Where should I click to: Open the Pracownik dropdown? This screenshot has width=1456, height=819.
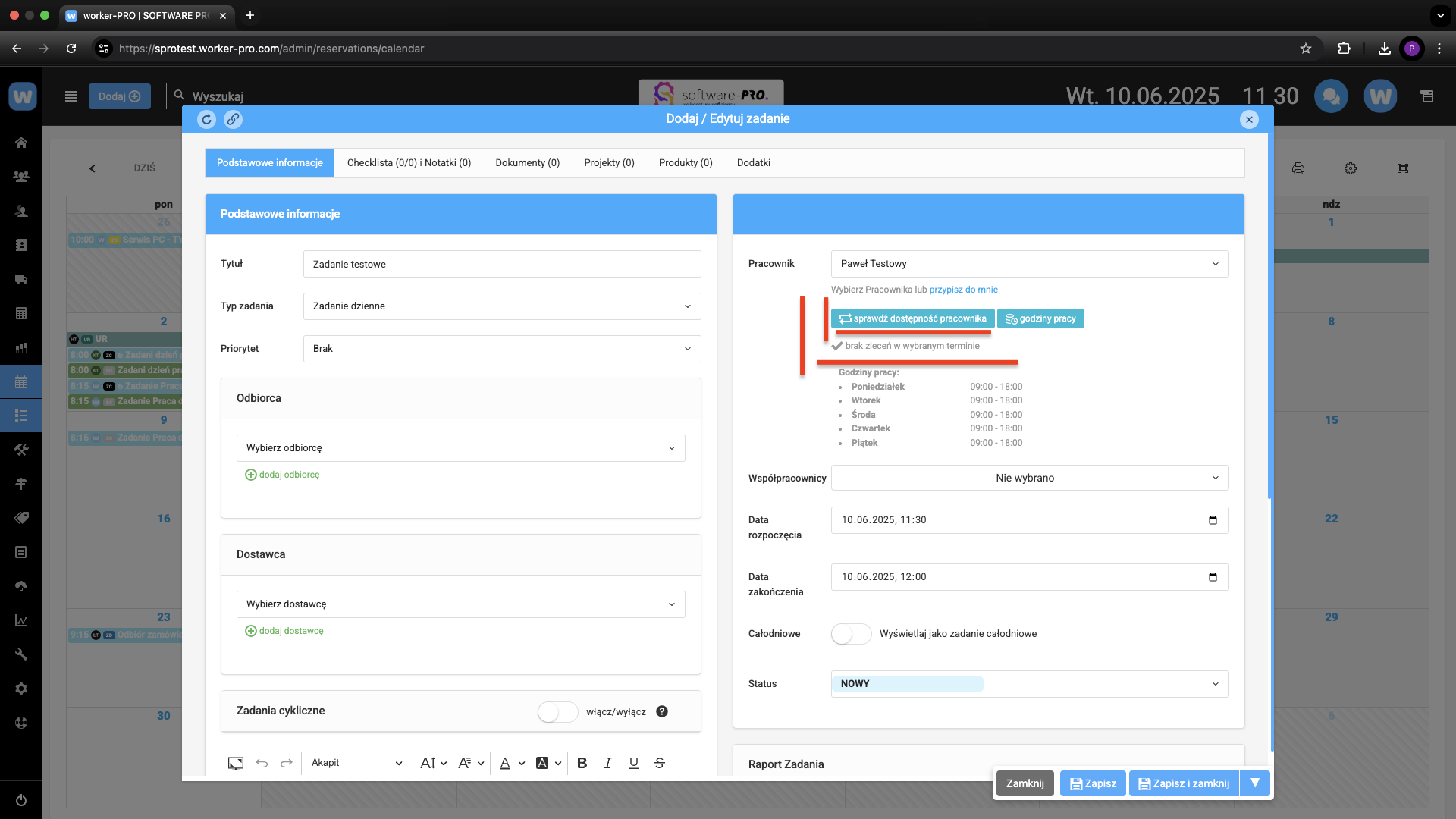(1029, 264)
